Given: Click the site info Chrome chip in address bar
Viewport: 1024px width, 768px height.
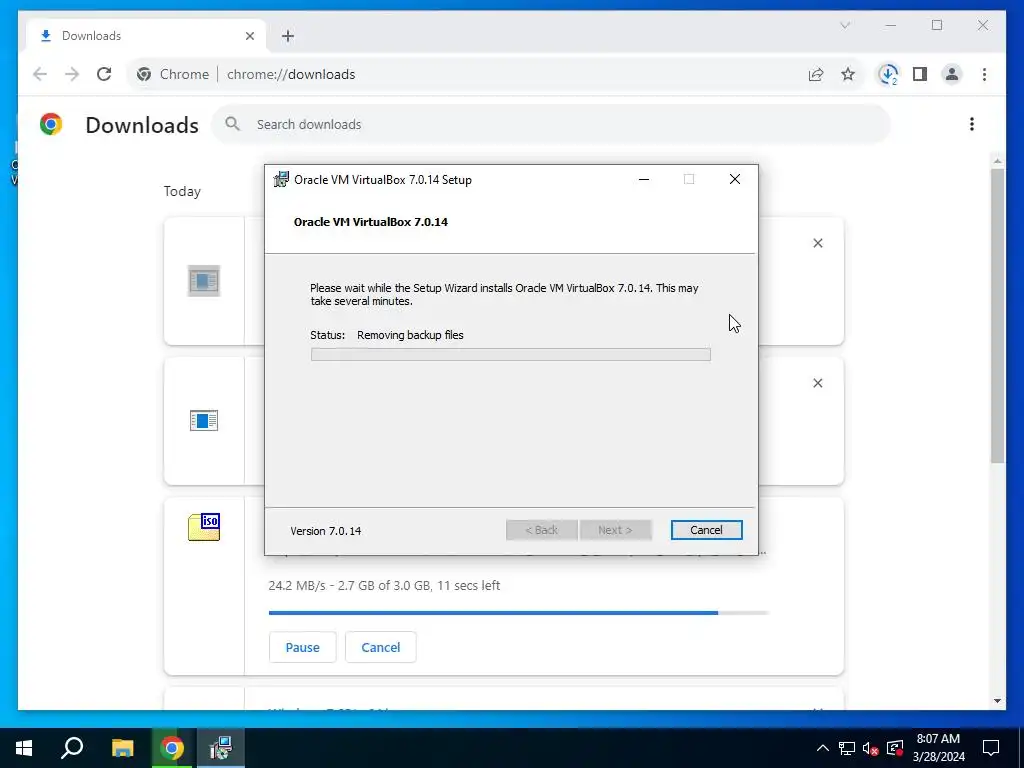Looking at the screenshot, I should (172, 74).
